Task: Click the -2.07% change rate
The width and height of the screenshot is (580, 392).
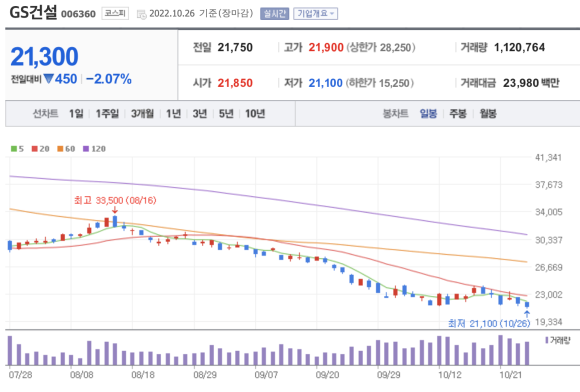Action: click(x=109, y=79)
